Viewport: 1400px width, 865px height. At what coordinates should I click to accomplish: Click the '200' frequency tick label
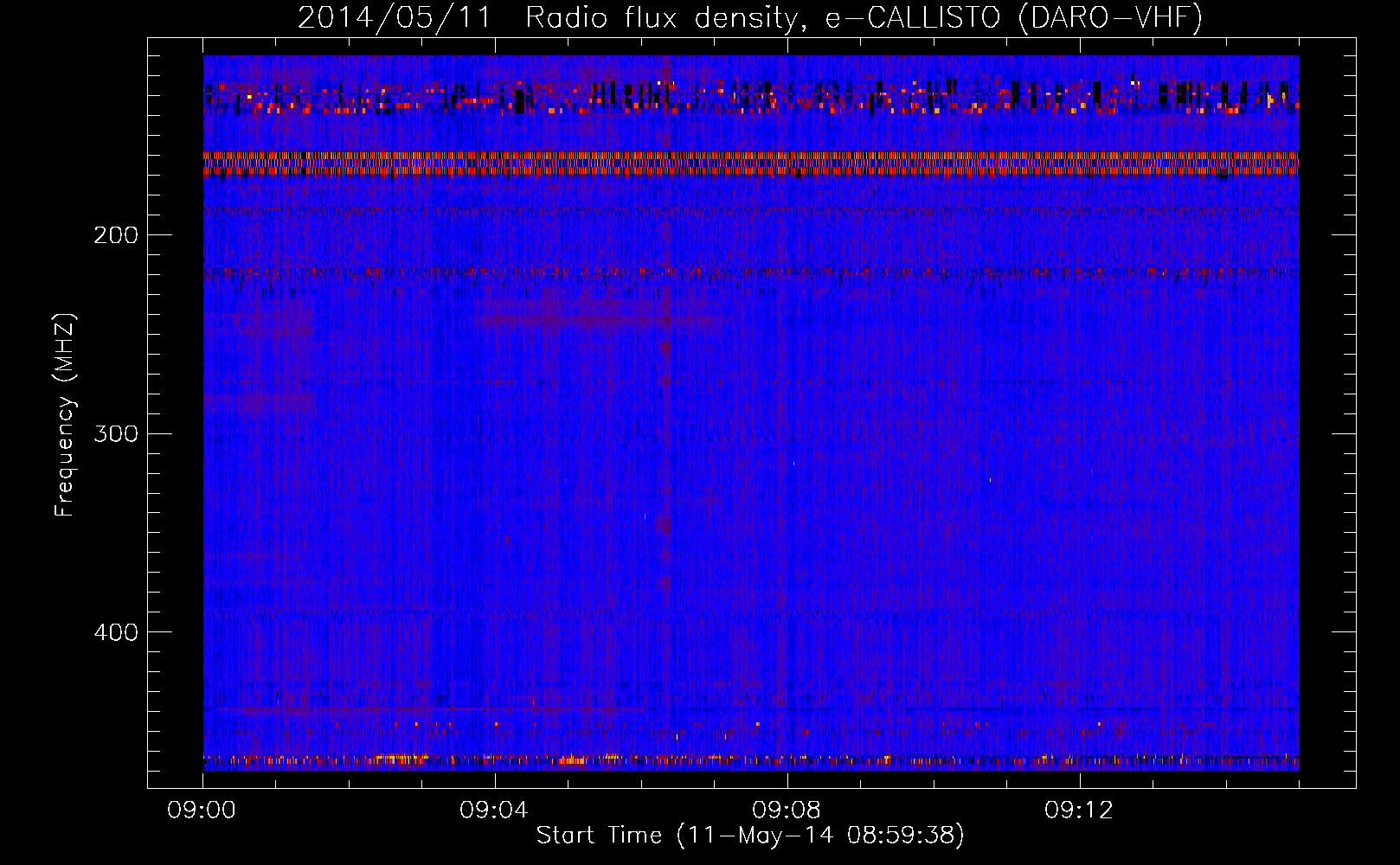[115, 235]
